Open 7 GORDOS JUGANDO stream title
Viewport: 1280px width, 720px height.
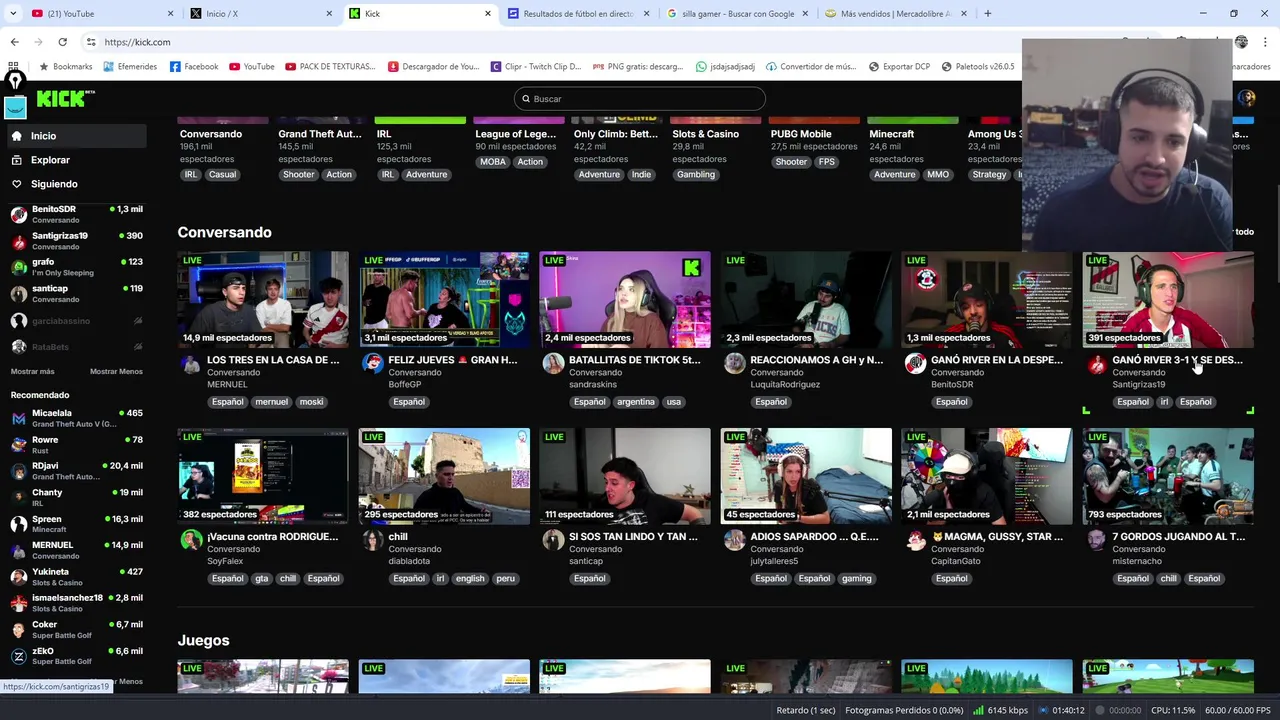click(1178, 537)
